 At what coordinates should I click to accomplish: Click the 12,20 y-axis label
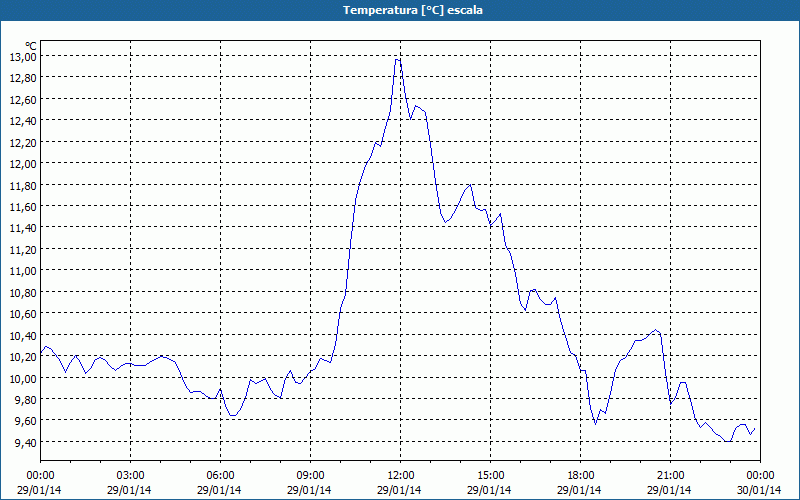[x=22, y=142]
